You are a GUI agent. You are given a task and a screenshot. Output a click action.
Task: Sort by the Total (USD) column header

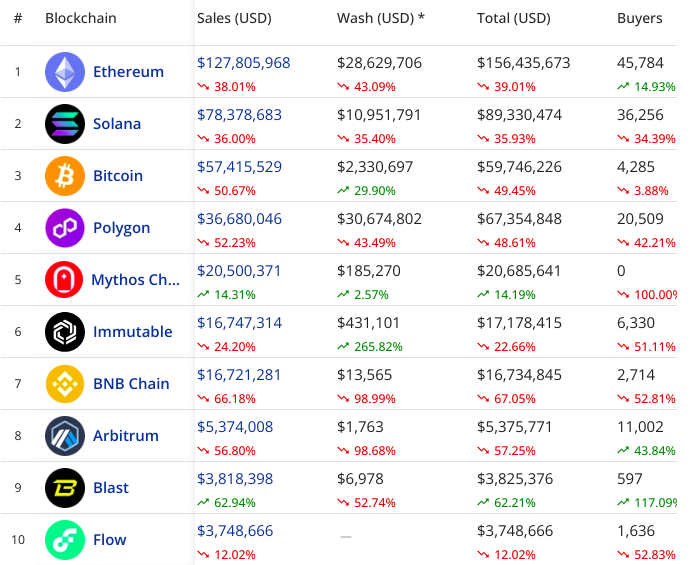[514, 18]
